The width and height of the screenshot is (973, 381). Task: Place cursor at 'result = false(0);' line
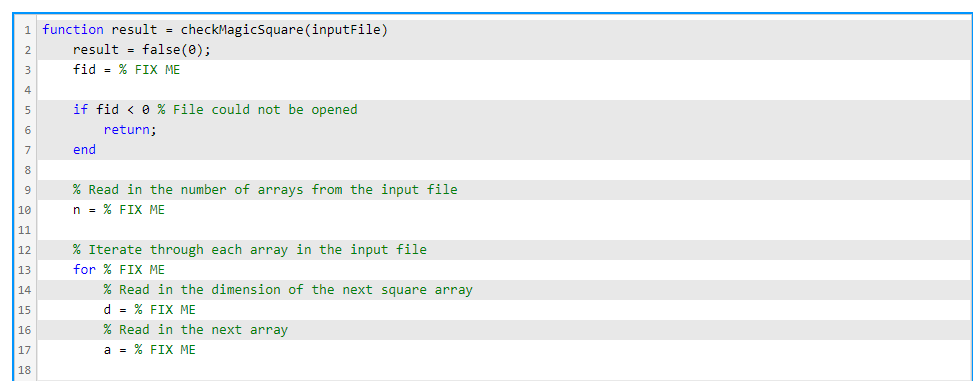141,50
